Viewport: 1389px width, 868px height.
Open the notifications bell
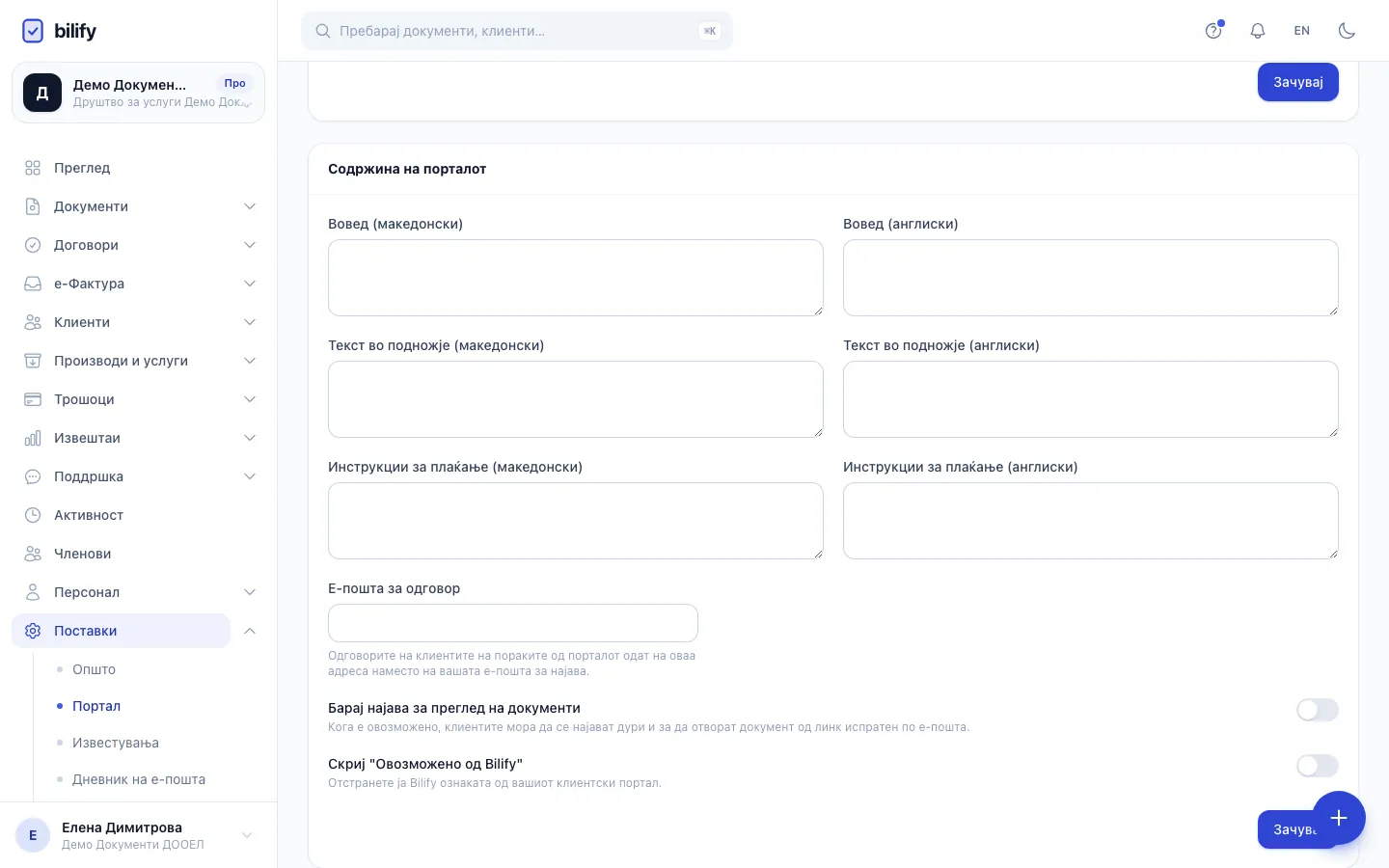tap(1258, 31)
